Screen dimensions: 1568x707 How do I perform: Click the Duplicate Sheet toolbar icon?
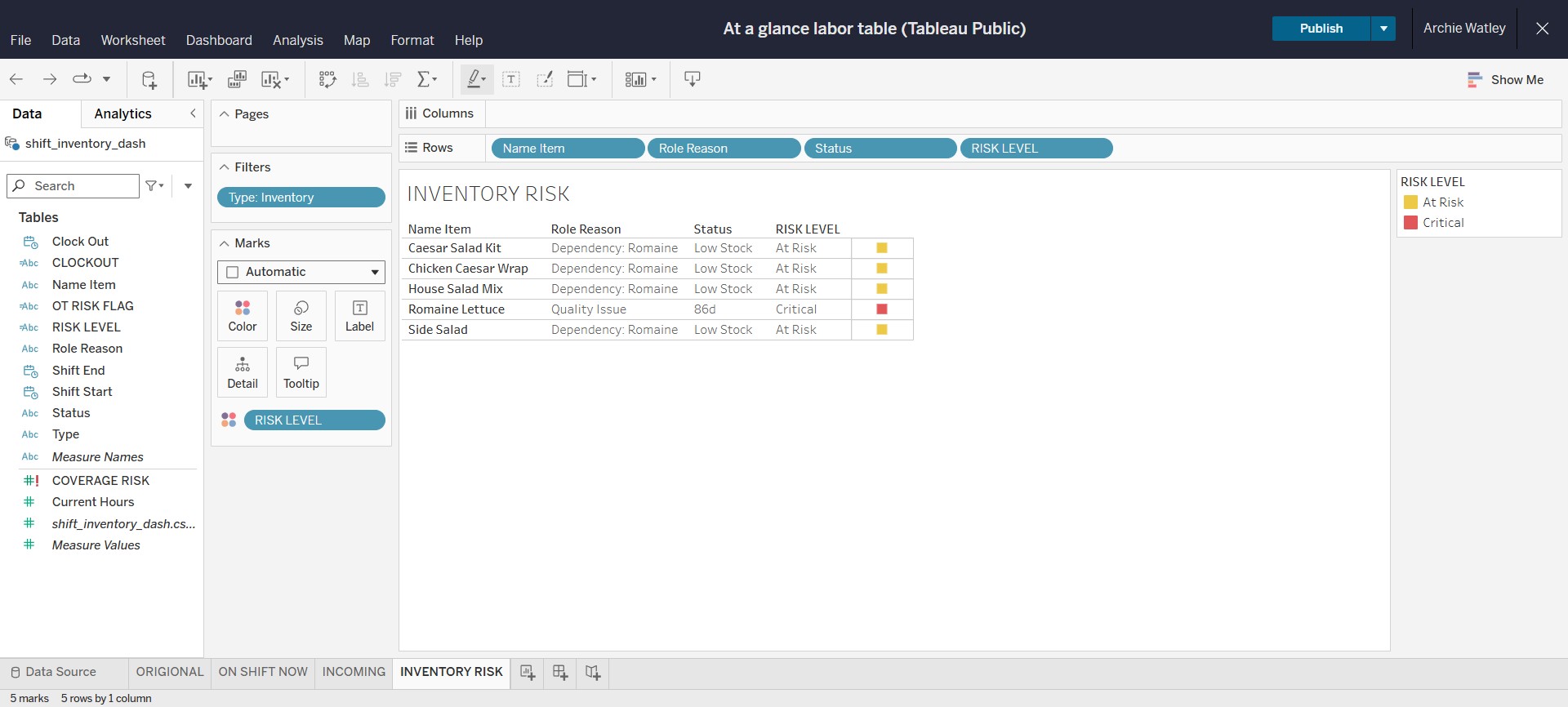point(237,79)
